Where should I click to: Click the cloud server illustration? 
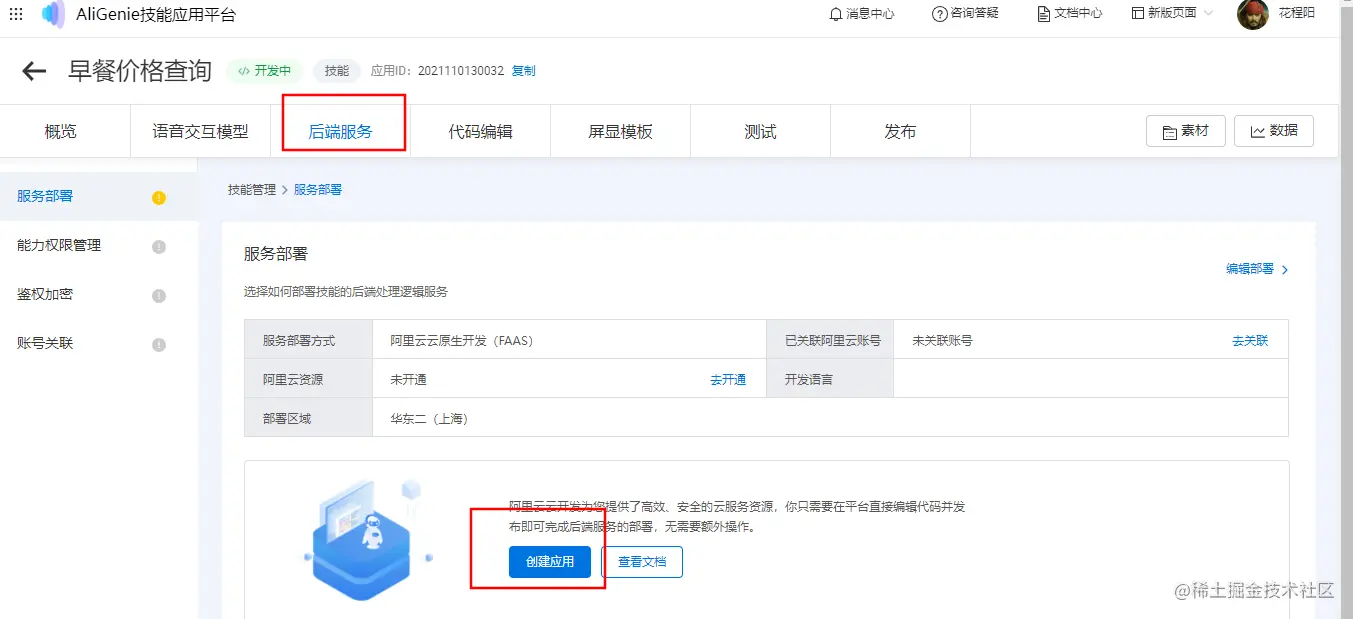tap(366, 540)
